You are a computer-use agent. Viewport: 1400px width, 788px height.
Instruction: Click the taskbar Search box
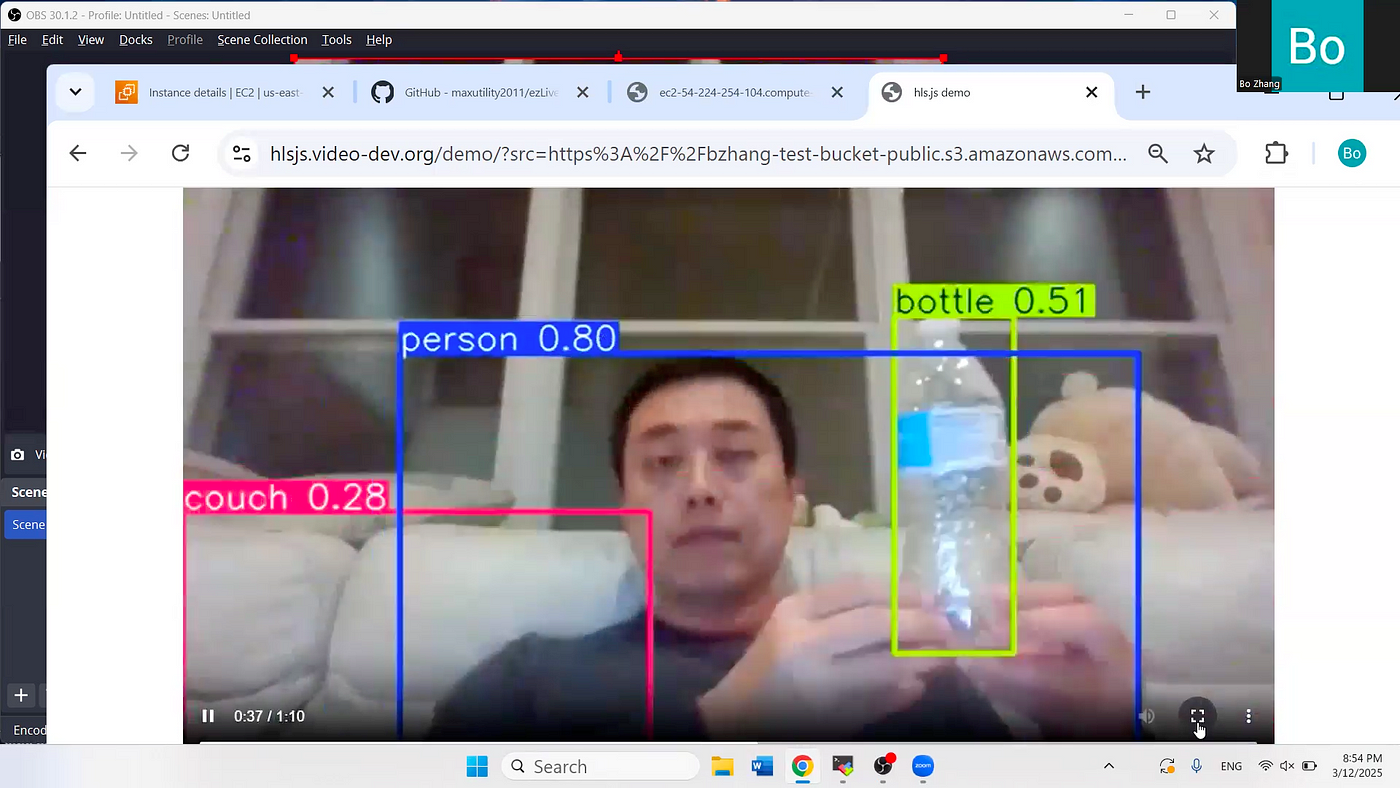tap(600, 767)
